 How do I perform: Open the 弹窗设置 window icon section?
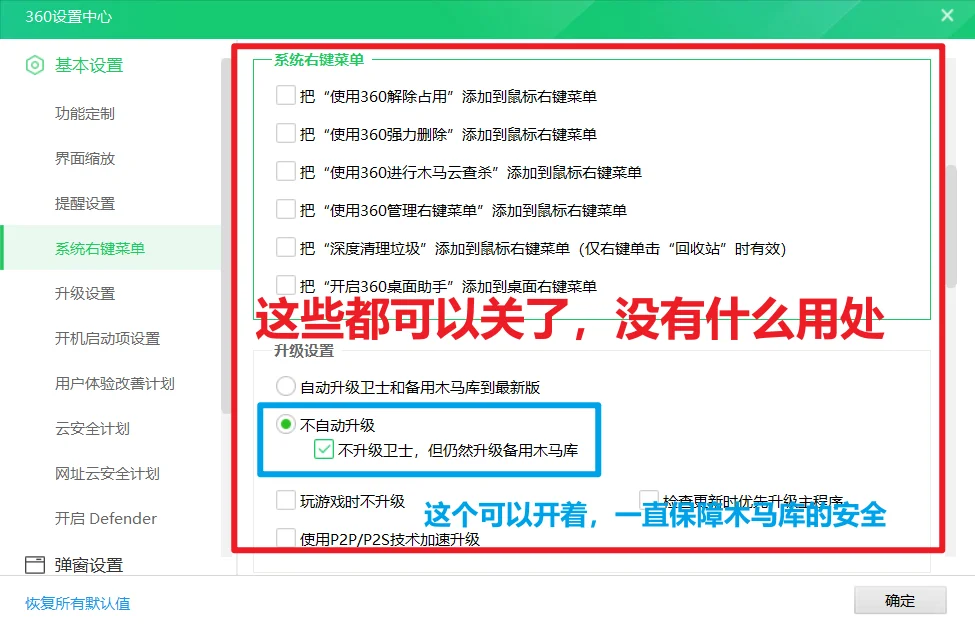pyautogui.click(x=74, y=565)
